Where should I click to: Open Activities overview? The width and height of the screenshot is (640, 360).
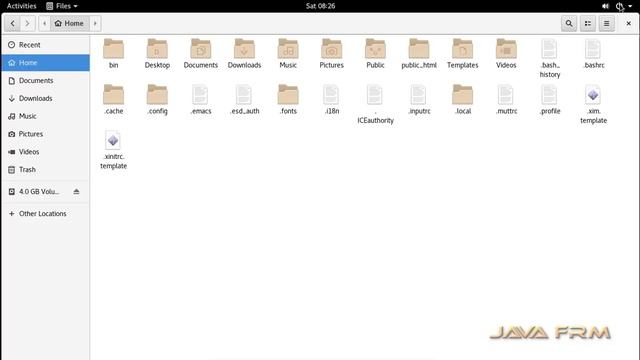point(22,6)
